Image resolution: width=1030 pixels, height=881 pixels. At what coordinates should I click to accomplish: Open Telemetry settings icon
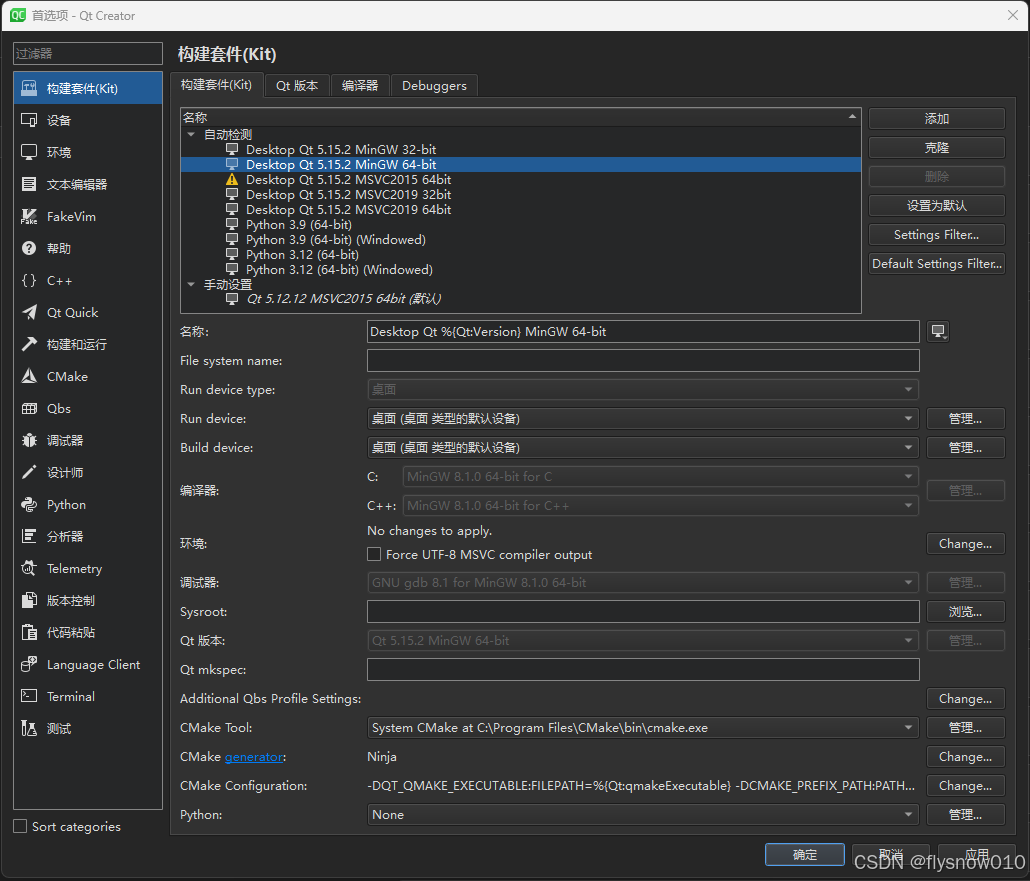point(29,569)
